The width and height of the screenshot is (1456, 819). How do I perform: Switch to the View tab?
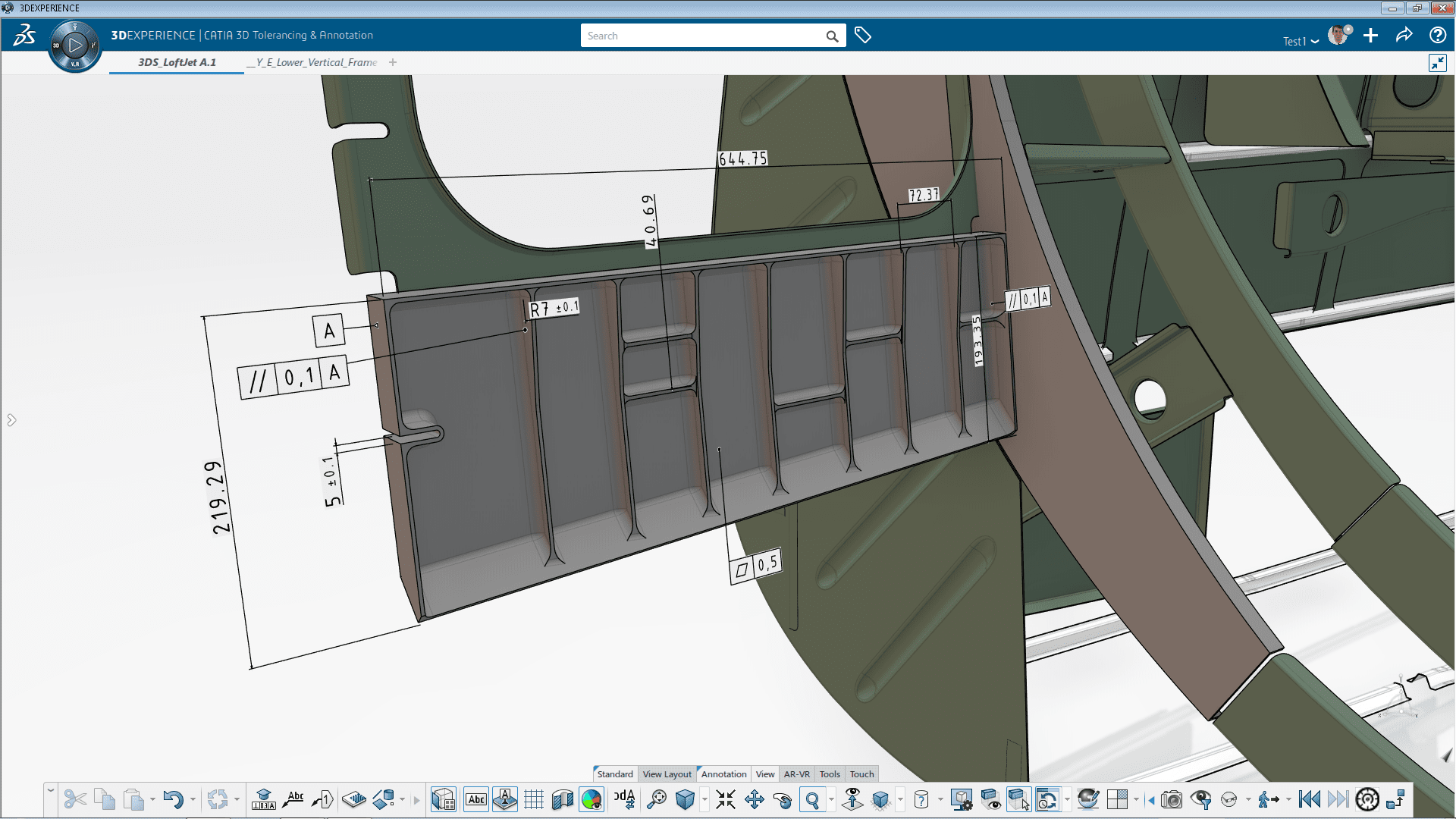pyautogui.click(x=765, y=774)
